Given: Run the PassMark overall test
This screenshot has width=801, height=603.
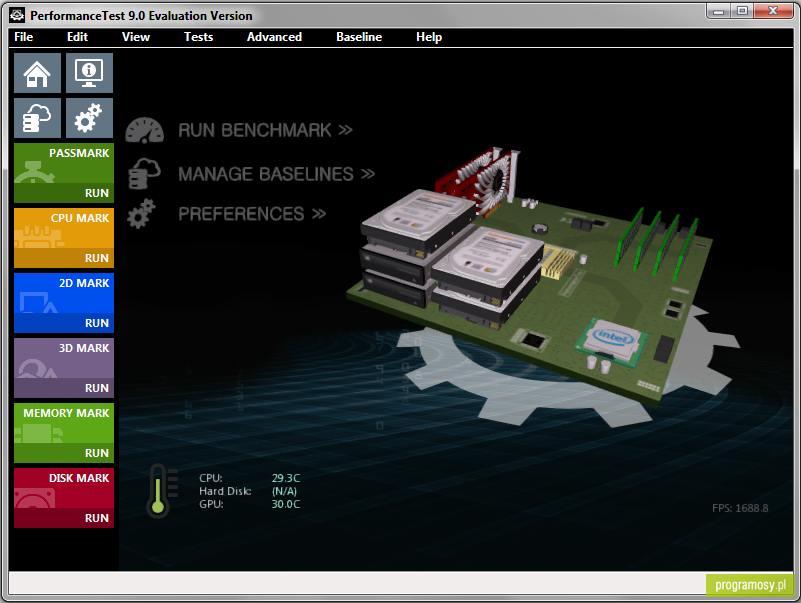Looking at the screenshot, I should click(97, 193).
